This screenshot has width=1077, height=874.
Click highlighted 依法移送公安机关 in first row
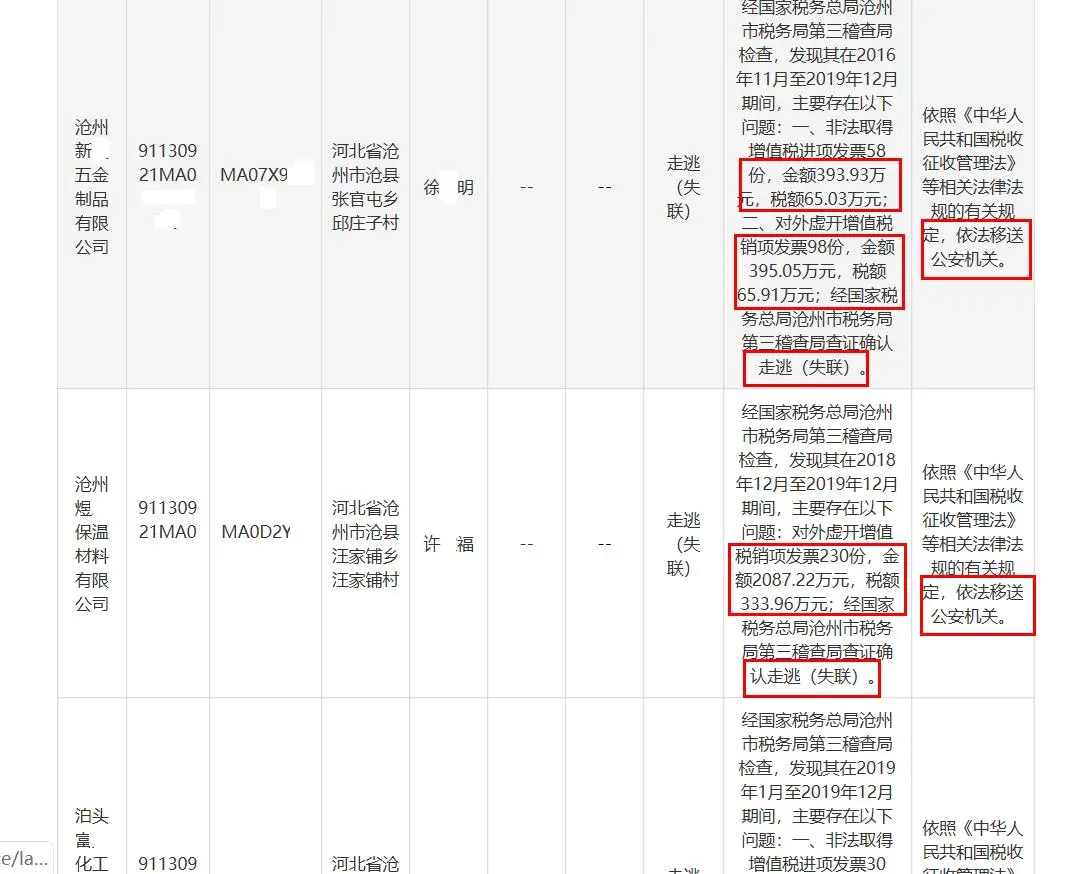pos(976,250)
